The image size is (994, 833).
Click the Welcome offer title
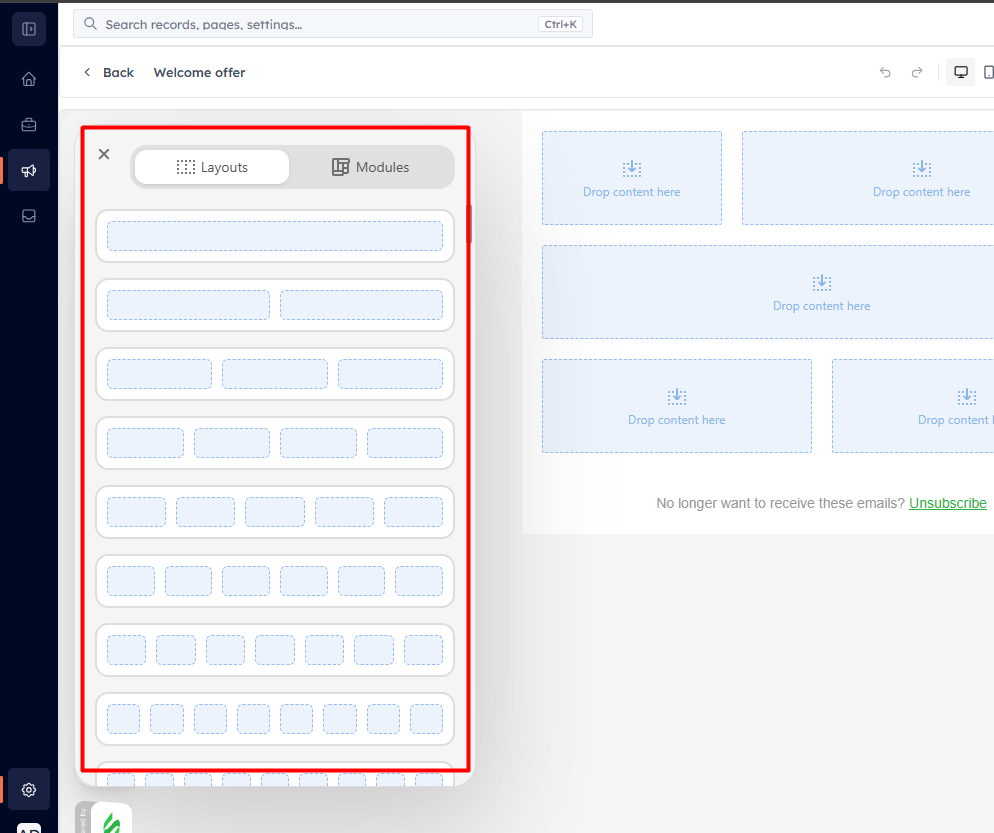(x=199, y=72)
